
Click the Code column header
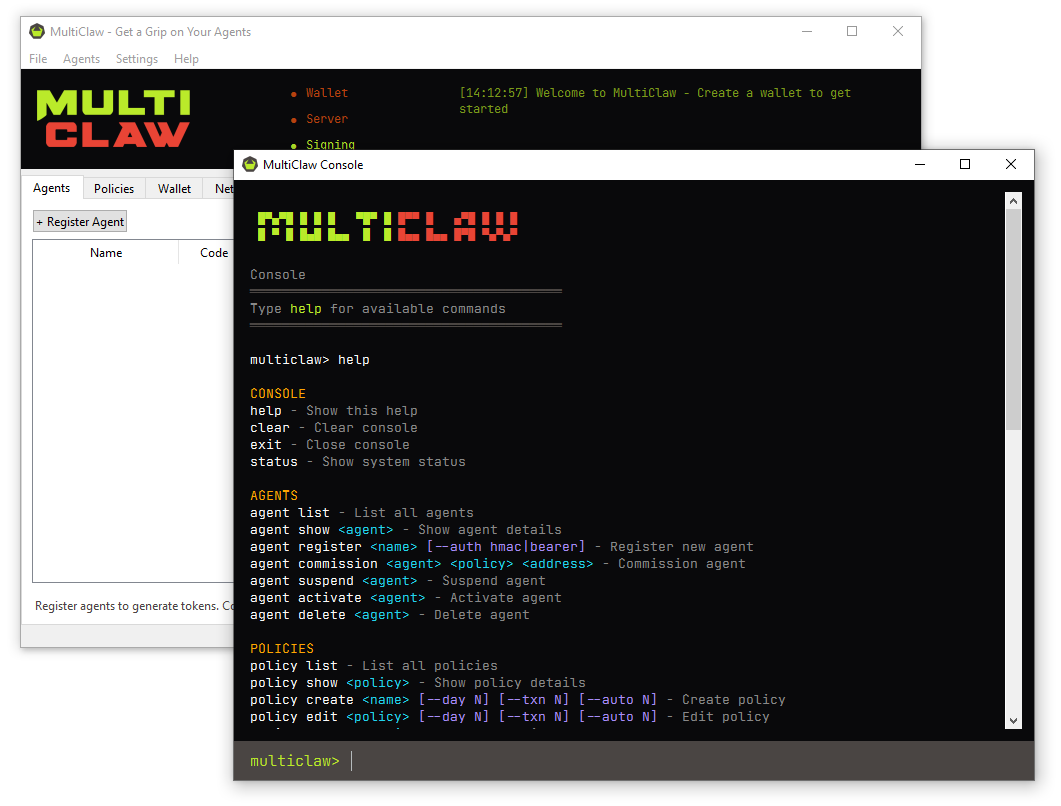click(x=213, y=252)
